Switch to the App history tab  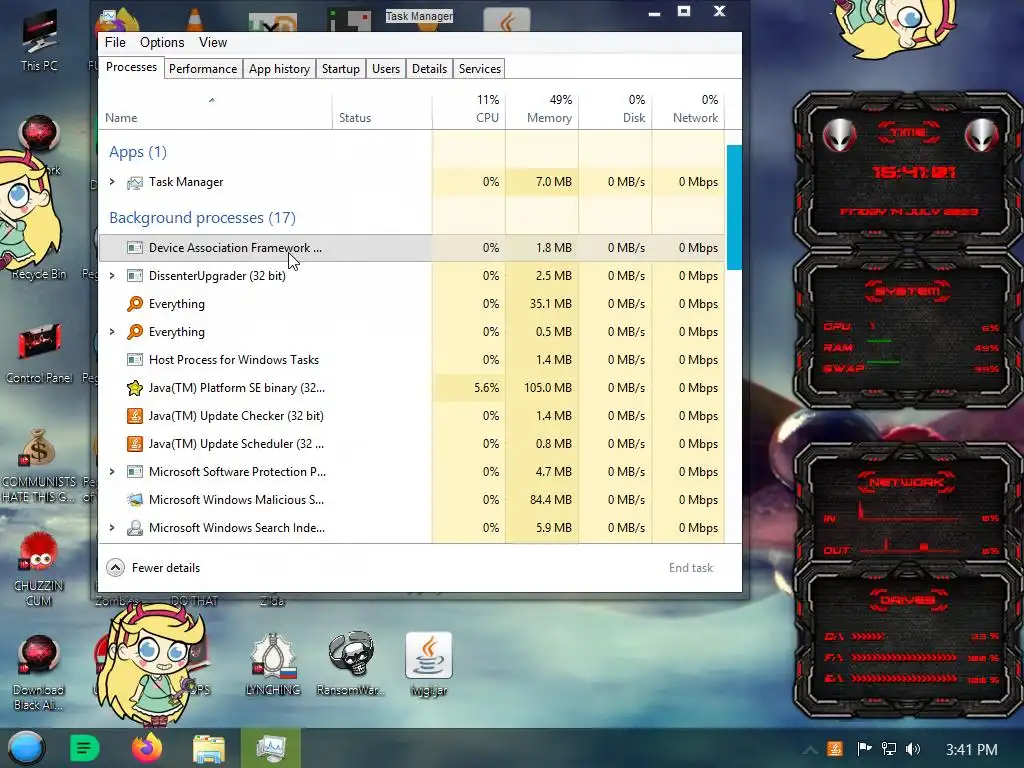(x=280, y=69)
